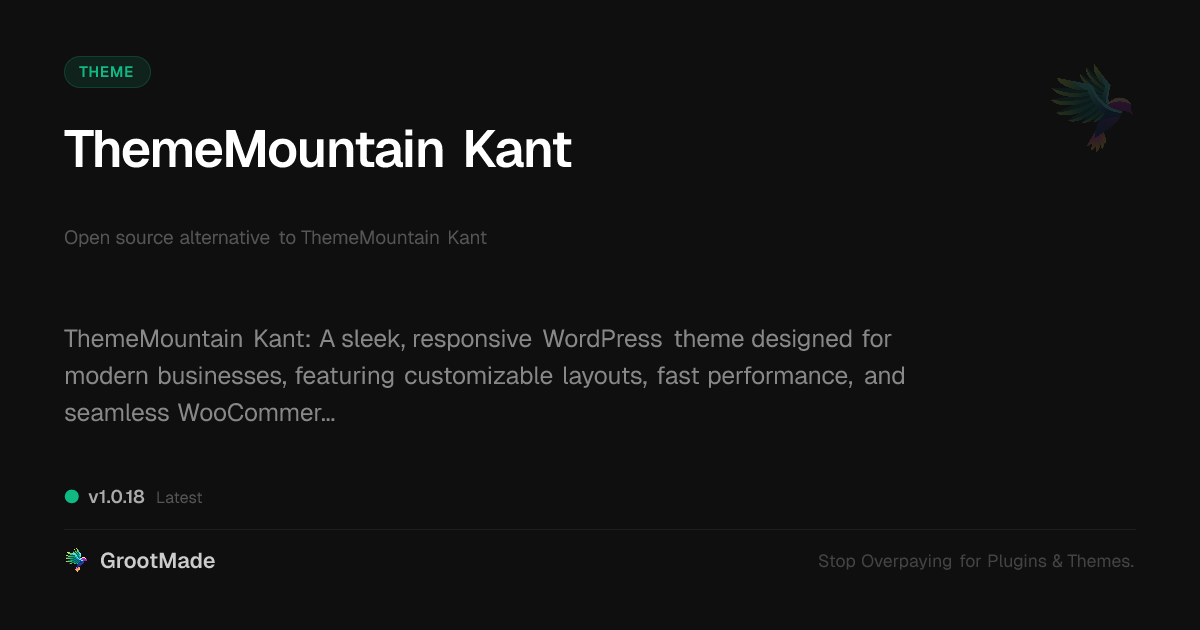Image resolution: width=1200 pixels, height=630 pixels.
Task: Click the large hummingbird logo top right
Action: tap(1093, 107)
